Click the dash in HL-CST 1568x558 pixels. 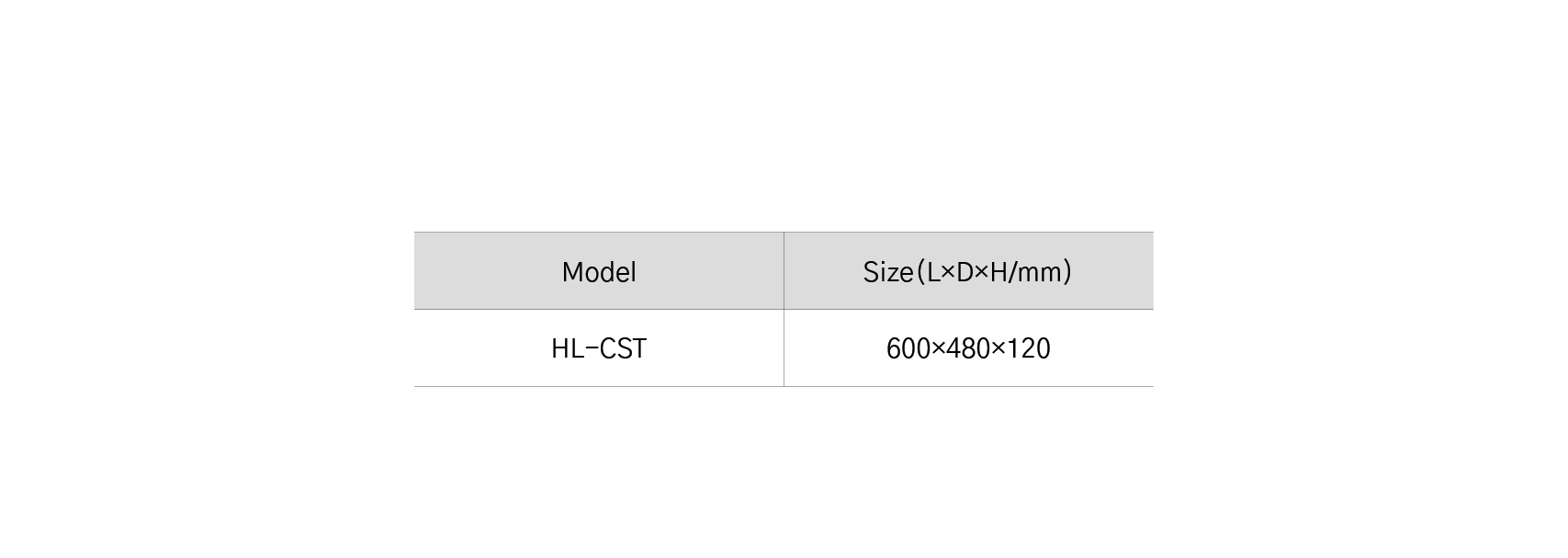pos(591,349)
